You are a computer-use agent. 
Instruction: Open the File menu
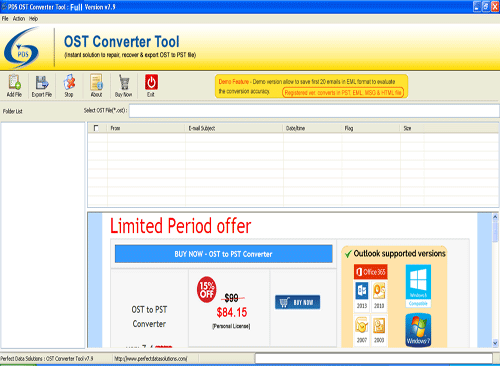coord(5,19)
